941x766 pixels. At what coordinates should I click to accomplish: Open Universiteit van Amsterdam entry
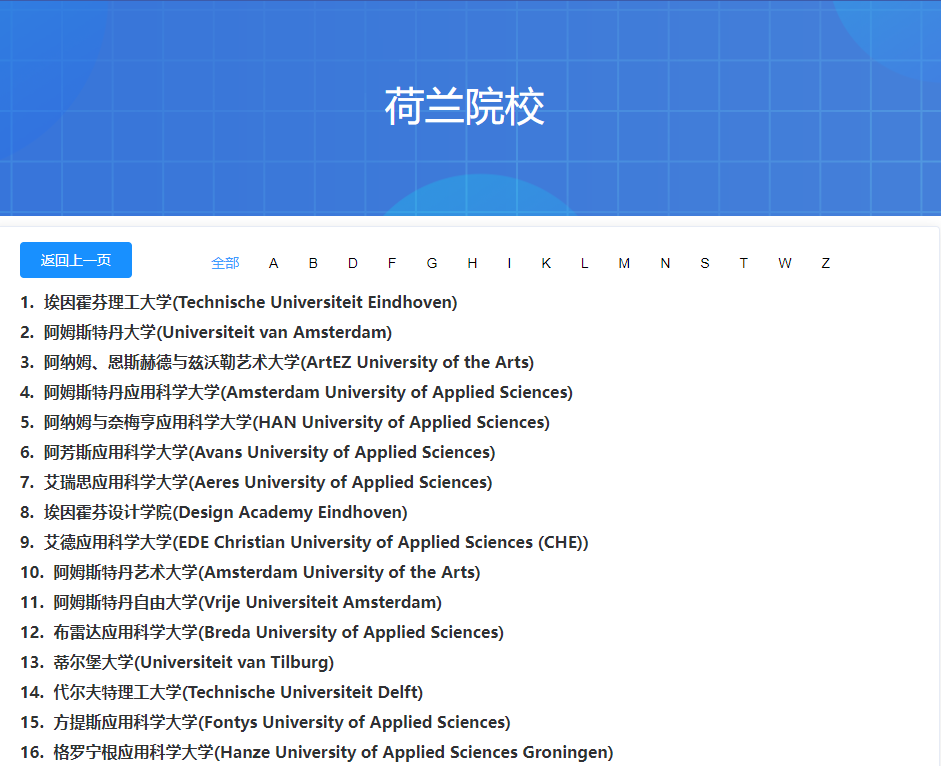pos(218,332)
